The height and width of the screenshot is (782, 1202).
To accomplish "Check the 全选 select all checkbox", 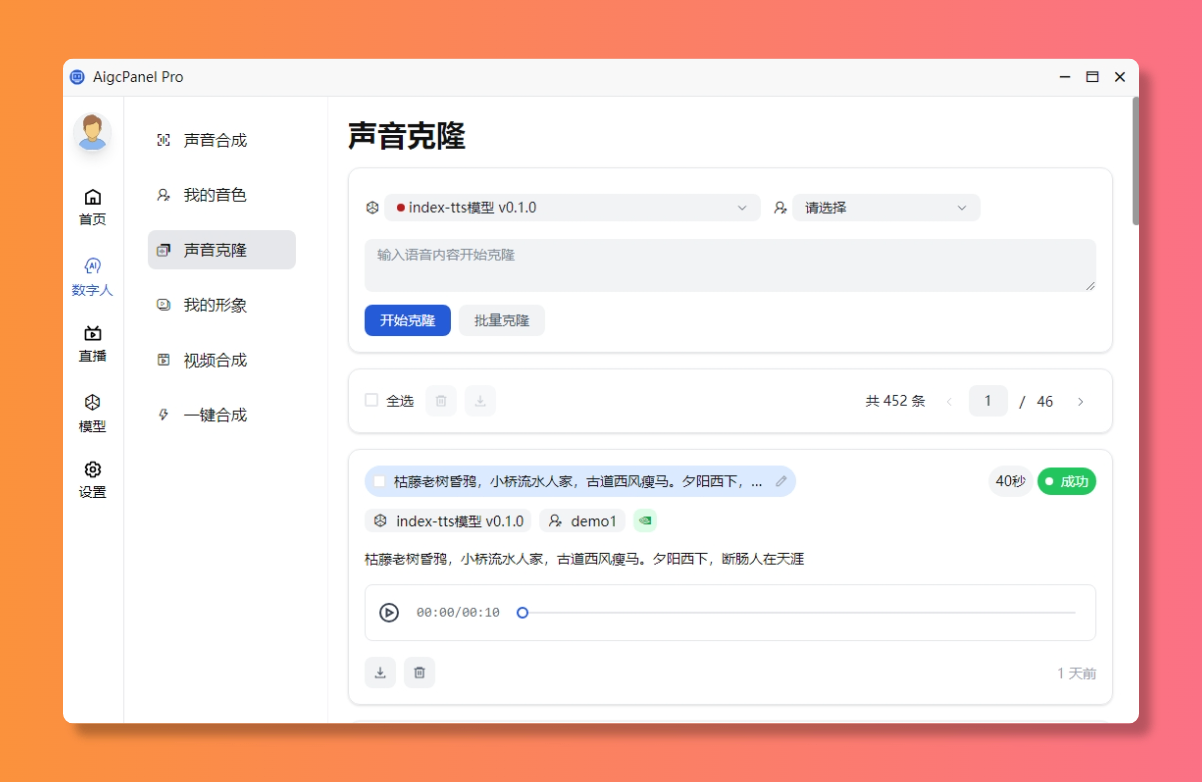I will pyautogui.click(x=372, y=401).
